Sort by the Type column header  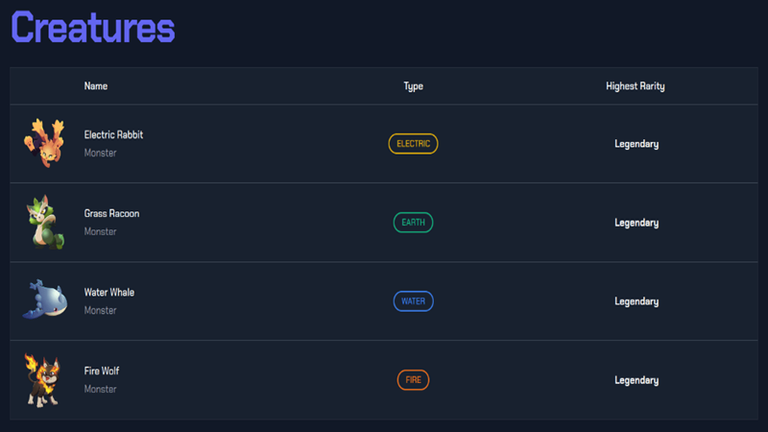point(413,87)
